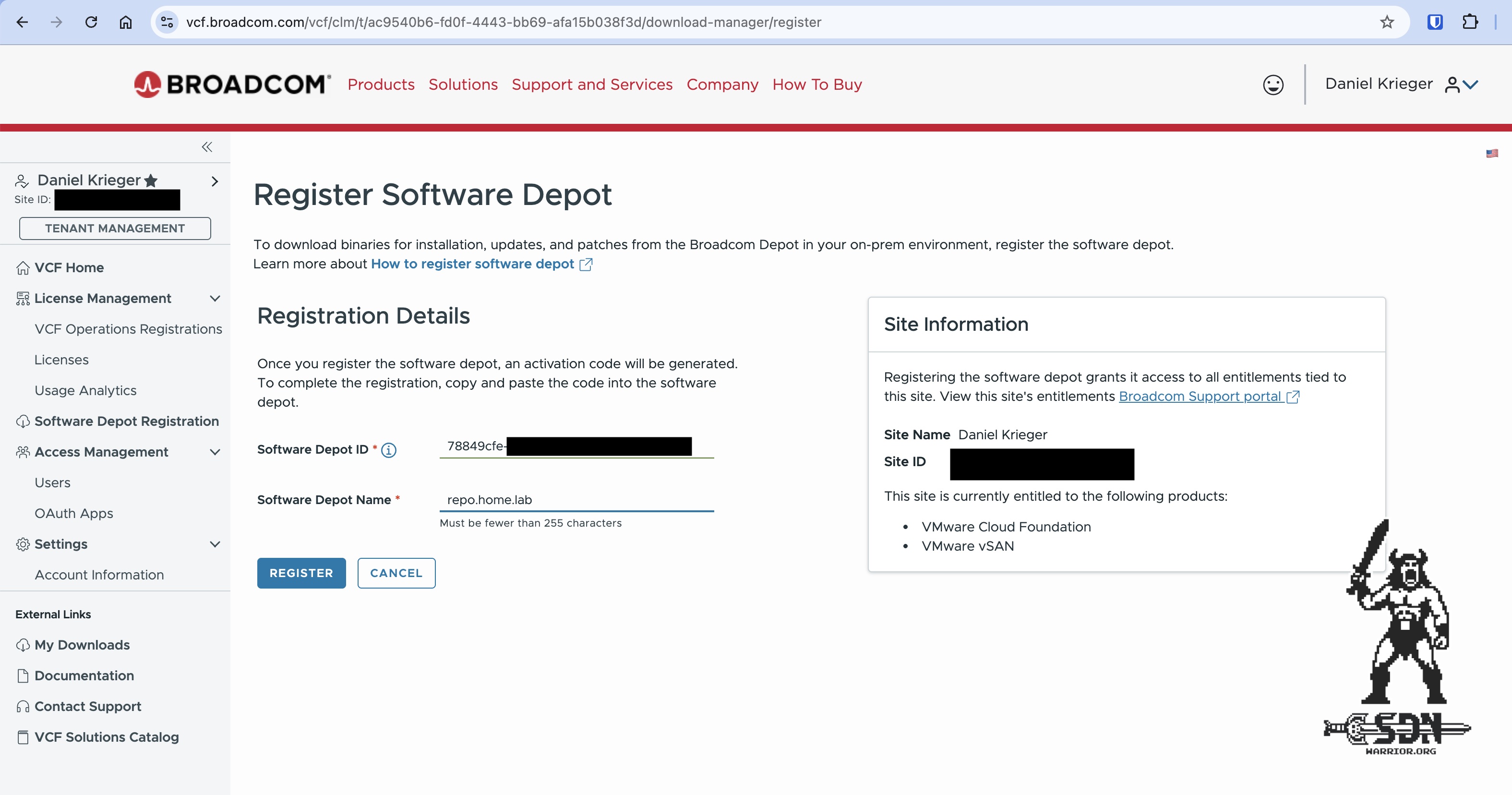The image size is (1512, 795).
Task: Open the Bitwarden extension
Action: 1435,22
